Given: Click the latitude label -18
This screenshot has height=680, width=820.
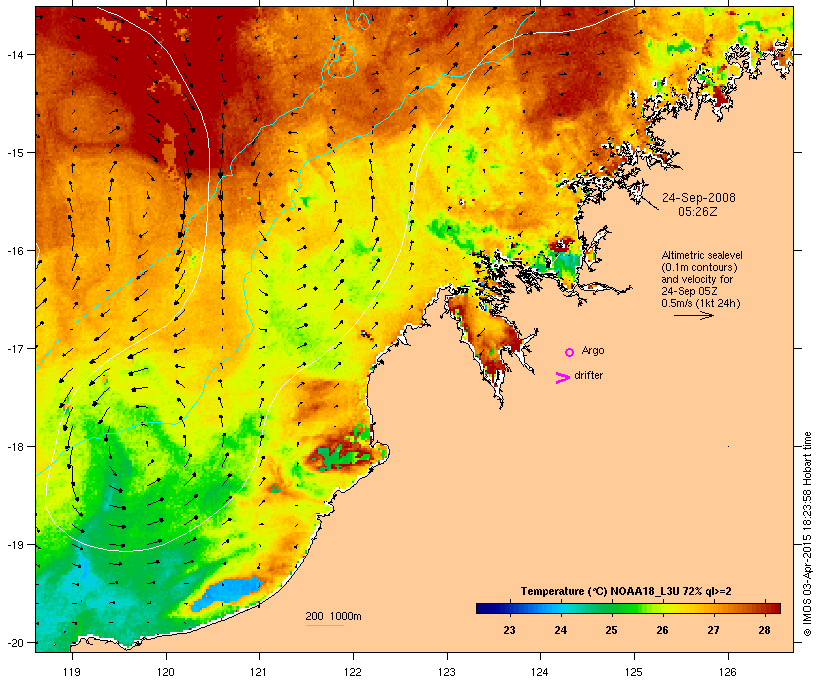Looking at the screenshot, I should click(15, 447).
